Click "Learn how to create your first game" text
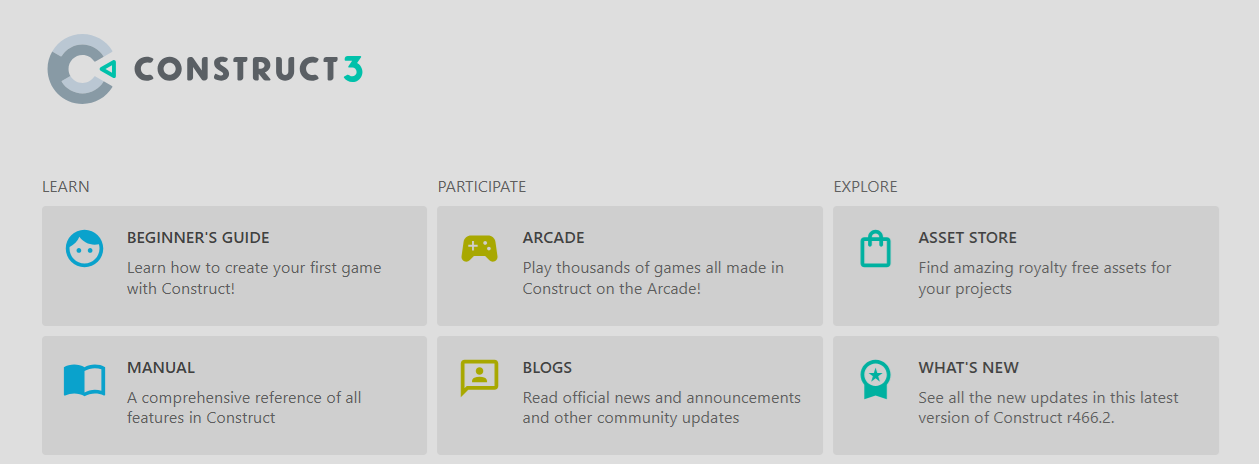The height and width of the screenshot is (464, 1259). tap(254, 268)
